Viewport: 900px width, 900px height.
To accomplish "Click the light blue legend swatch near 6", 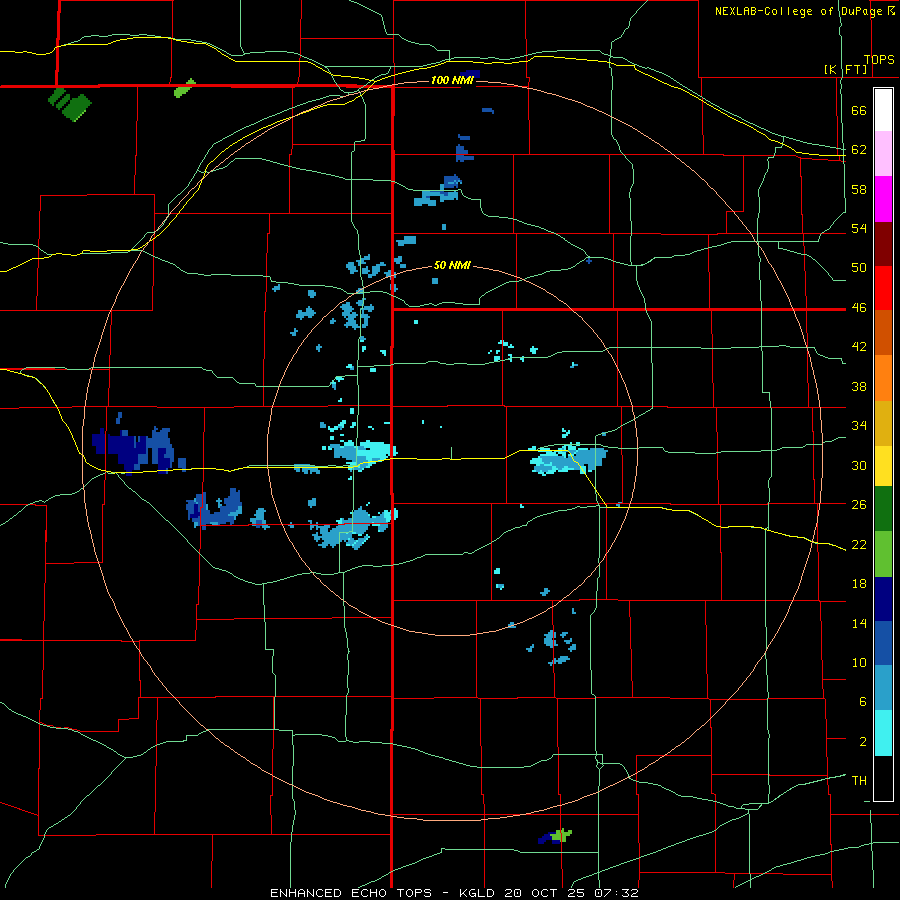I will 883,688.
